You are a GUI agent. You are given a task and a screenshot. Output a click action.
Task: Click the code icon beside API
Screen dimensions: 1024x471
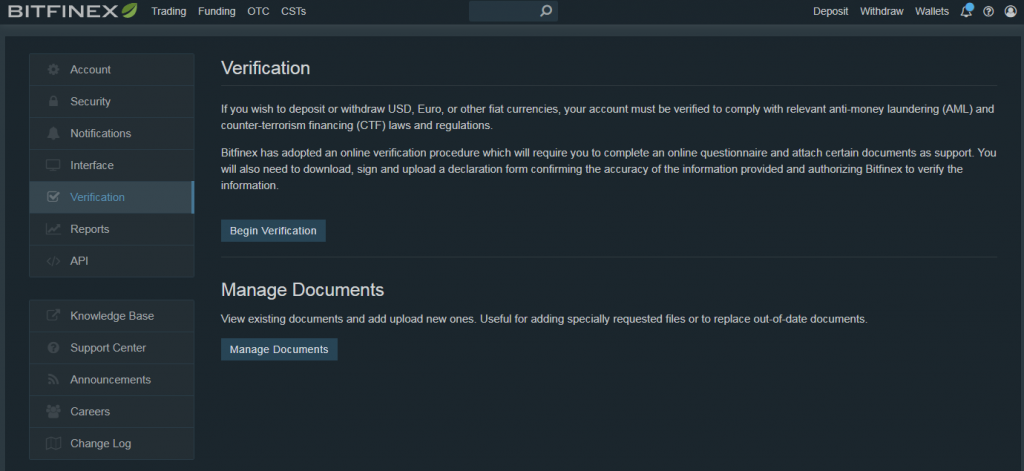pos(54,261)
